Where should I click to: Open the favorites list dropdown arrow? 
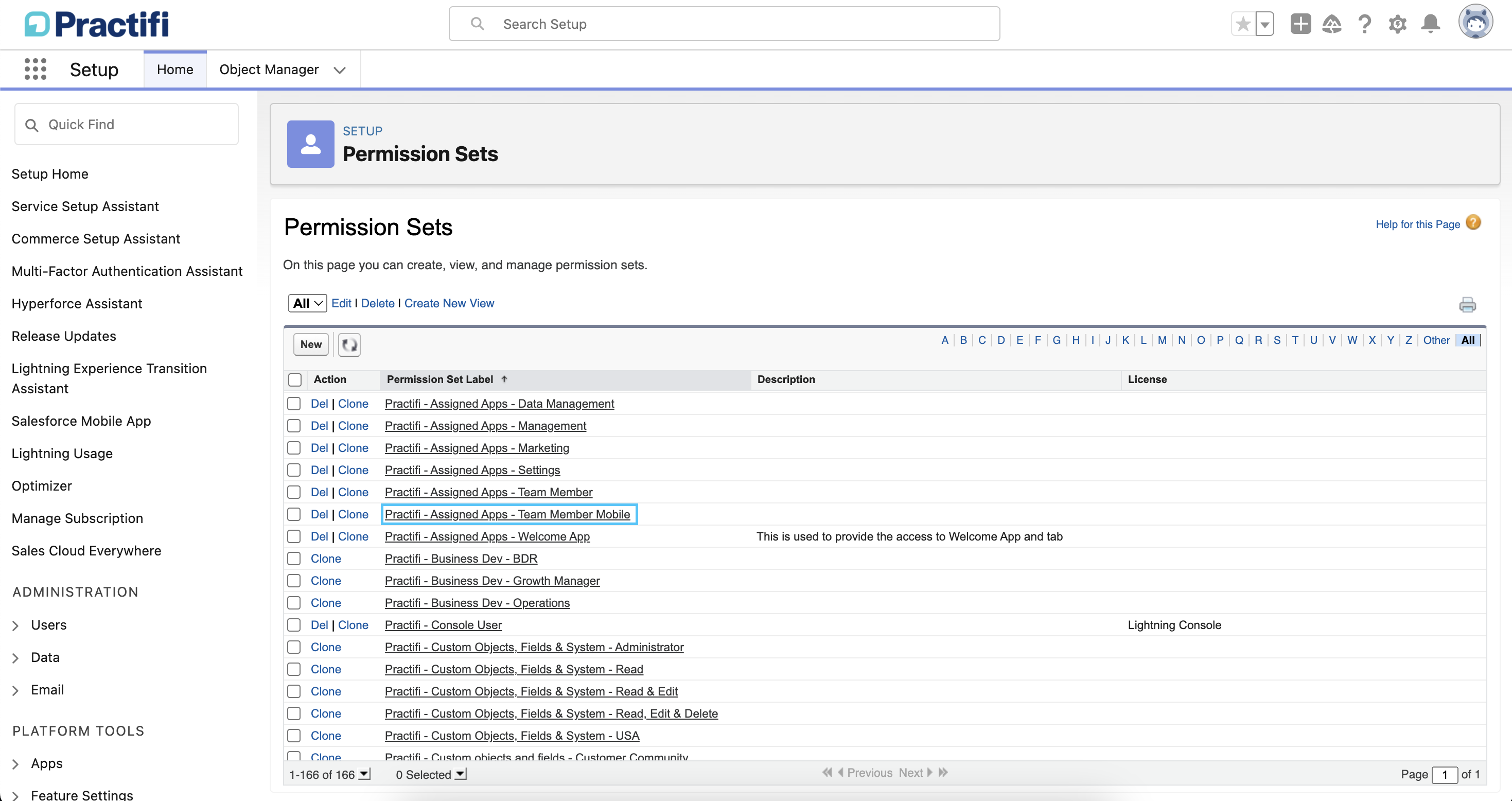coord(1264,24)
